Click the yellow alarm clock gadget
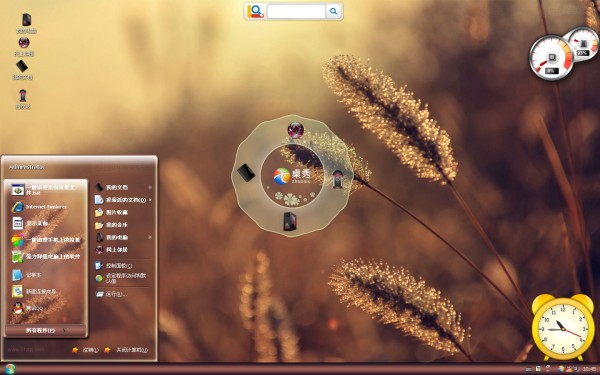The height and width of the screenshot is (375, 600). coord(562,327)
